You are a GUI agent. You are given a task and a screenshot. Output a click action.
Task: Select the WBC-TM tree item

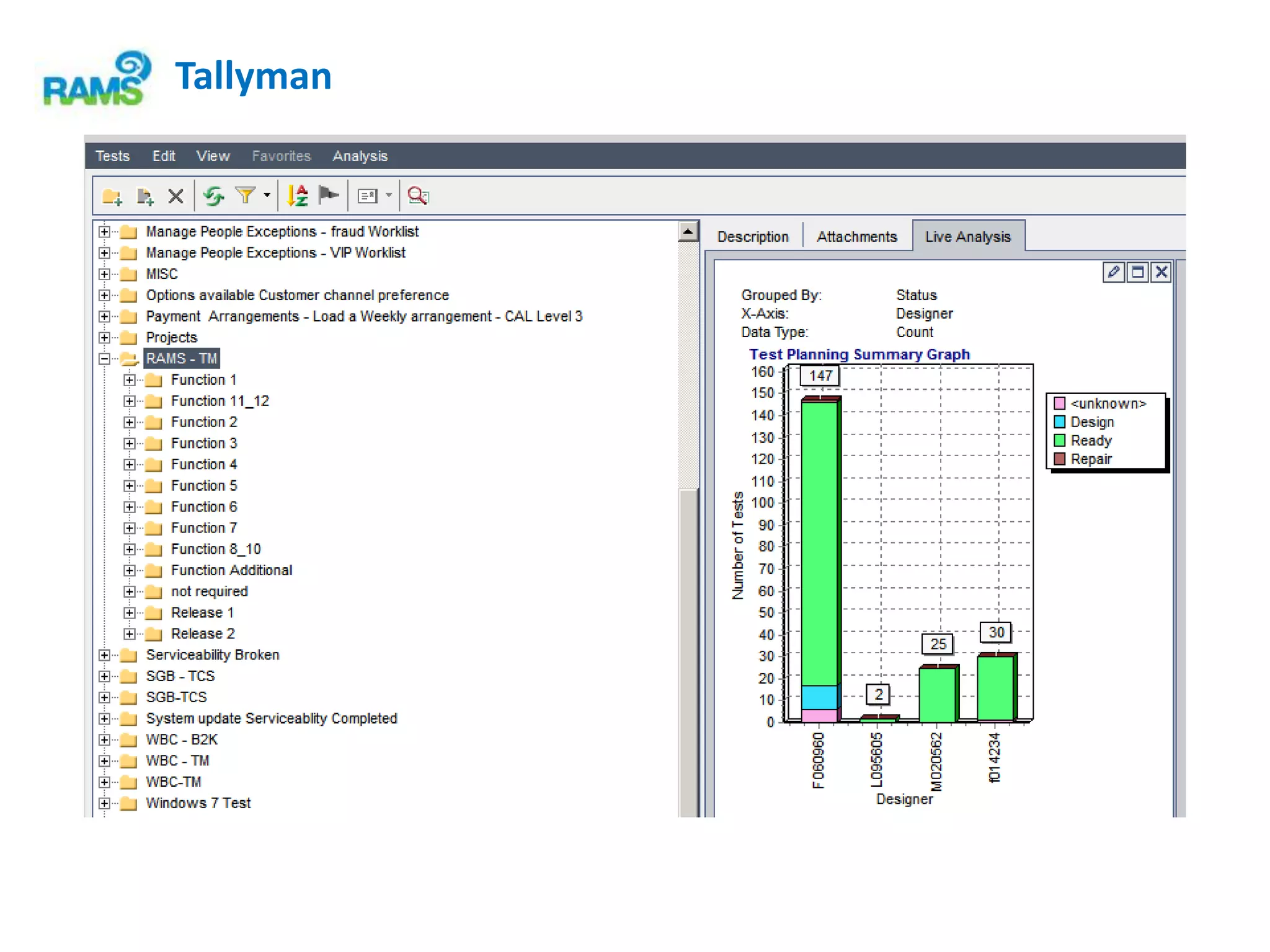click(x=174, y=783)
